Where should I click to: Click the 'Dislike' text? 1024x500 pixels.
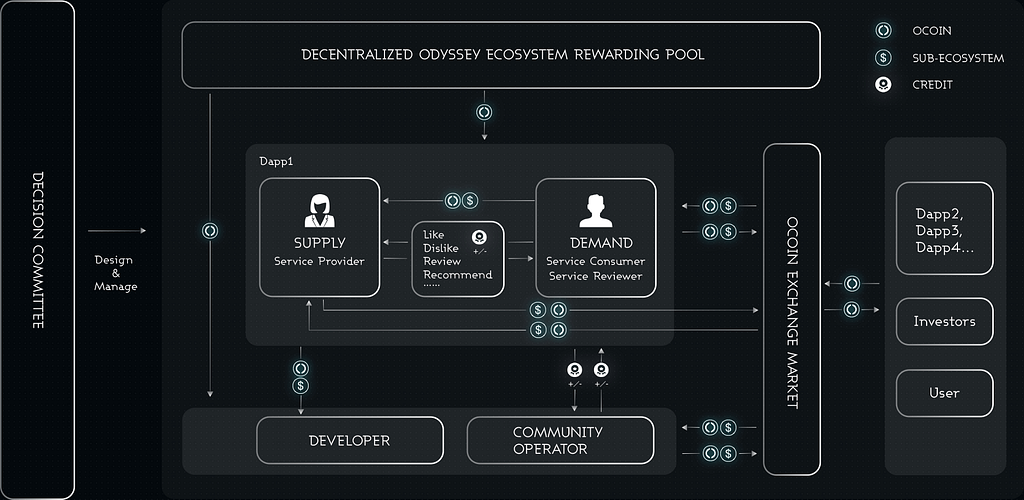pos(441,247)
